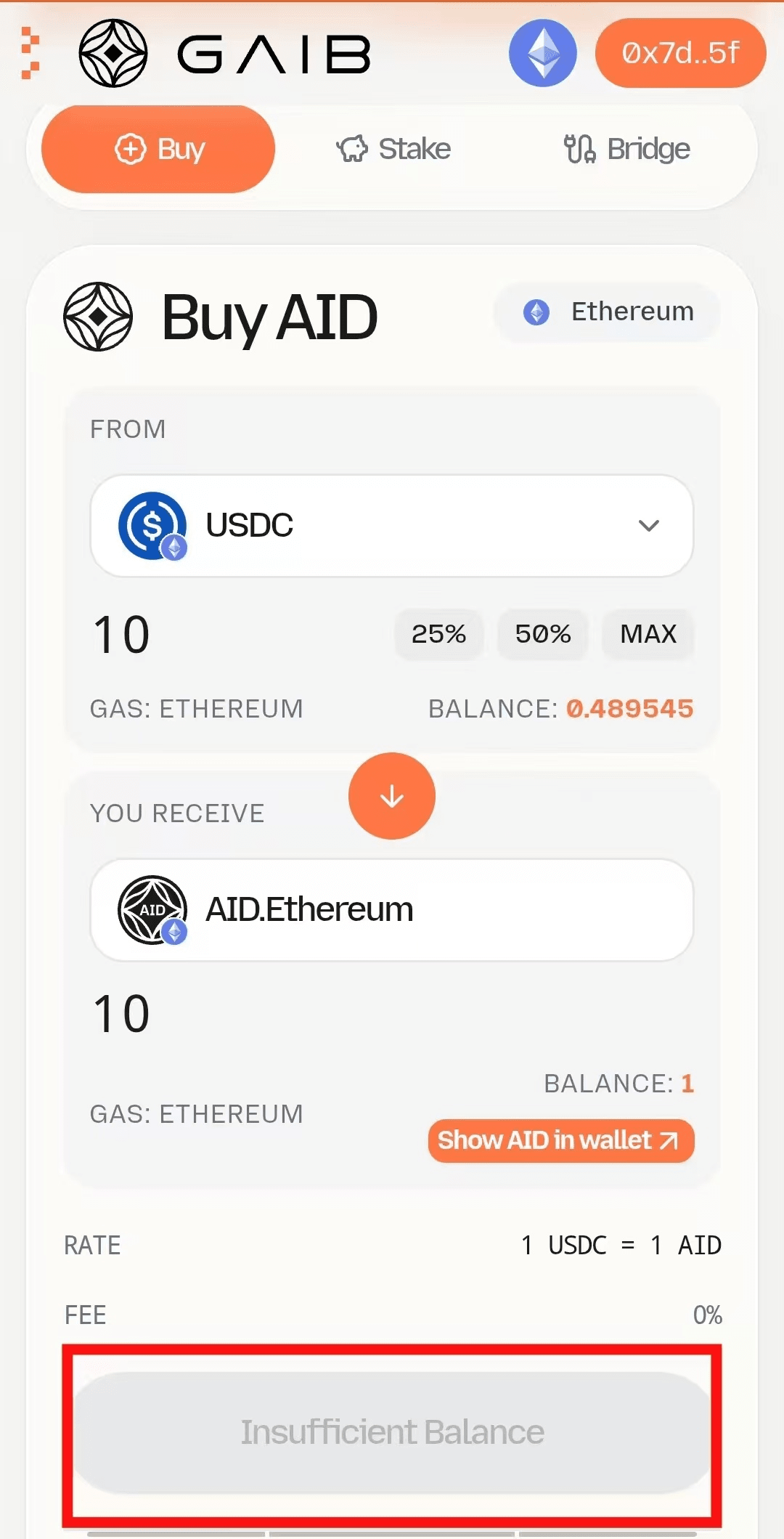784x1539 pixels.
Task: Click the Ethereum network icon in header
Action: click(542, 53)
